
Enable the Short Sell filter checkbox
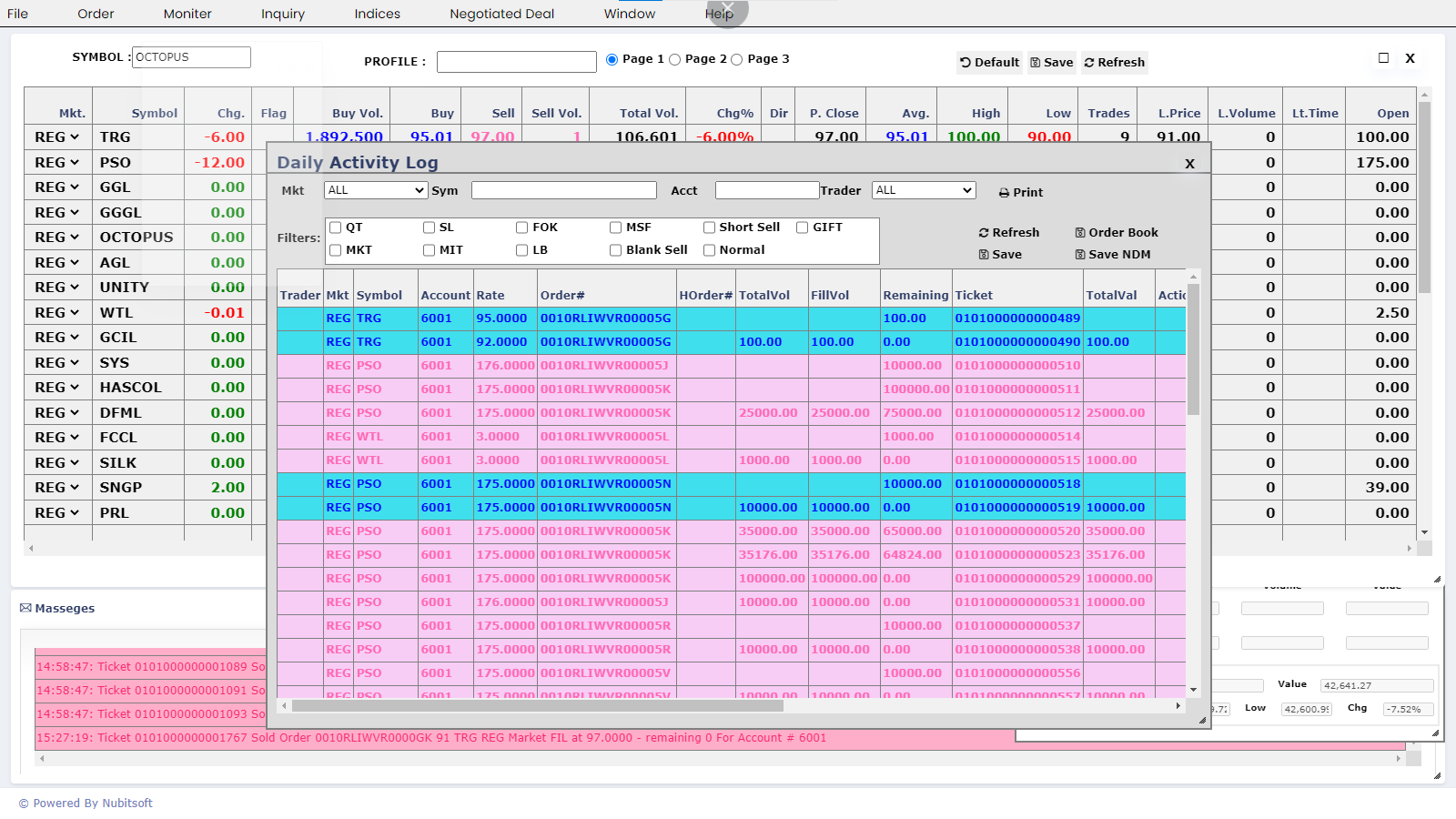coord(709,227)
